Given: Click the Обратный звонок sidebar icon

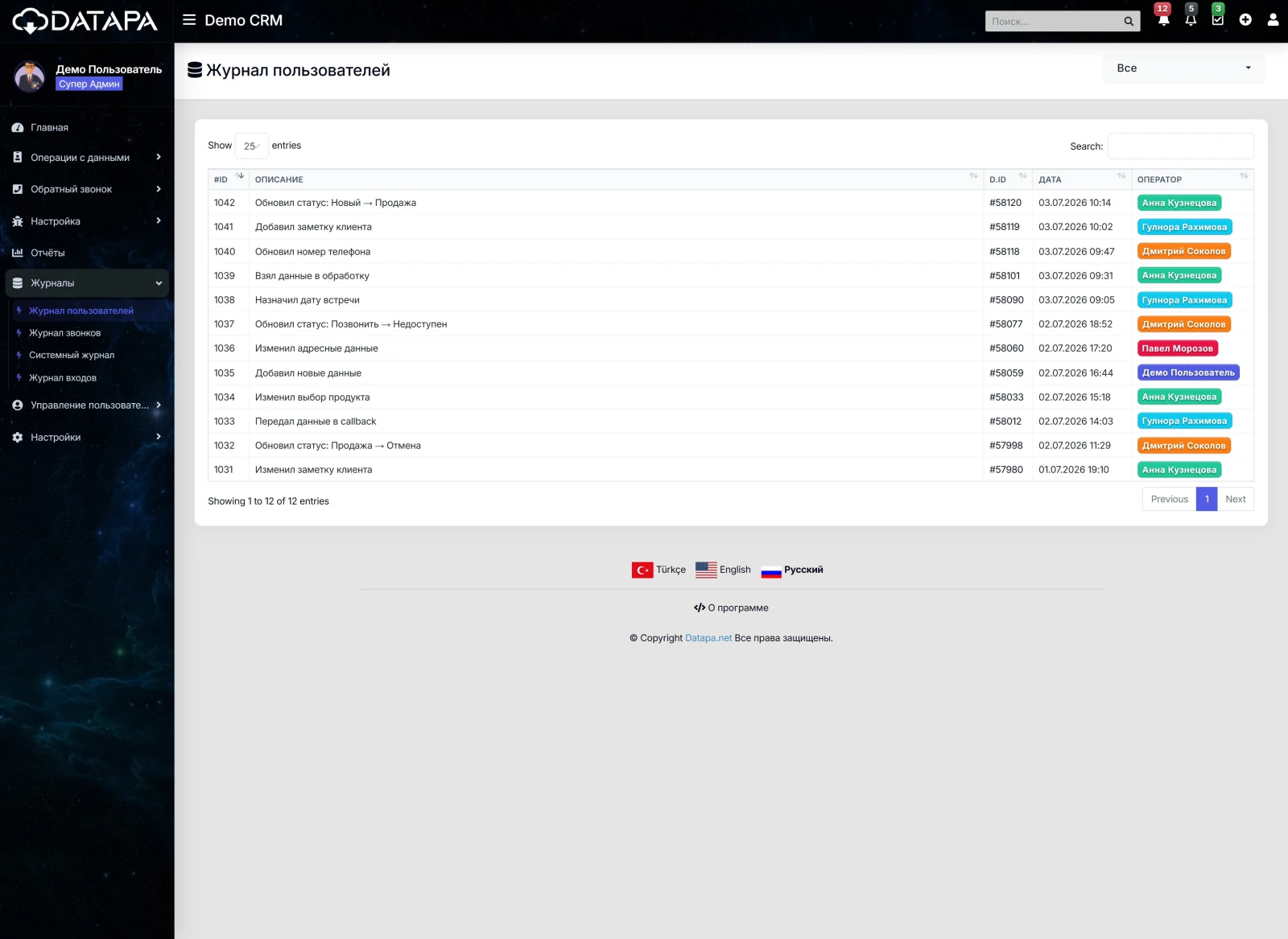Looking at the screenshot, I should [x=18, y=189].
